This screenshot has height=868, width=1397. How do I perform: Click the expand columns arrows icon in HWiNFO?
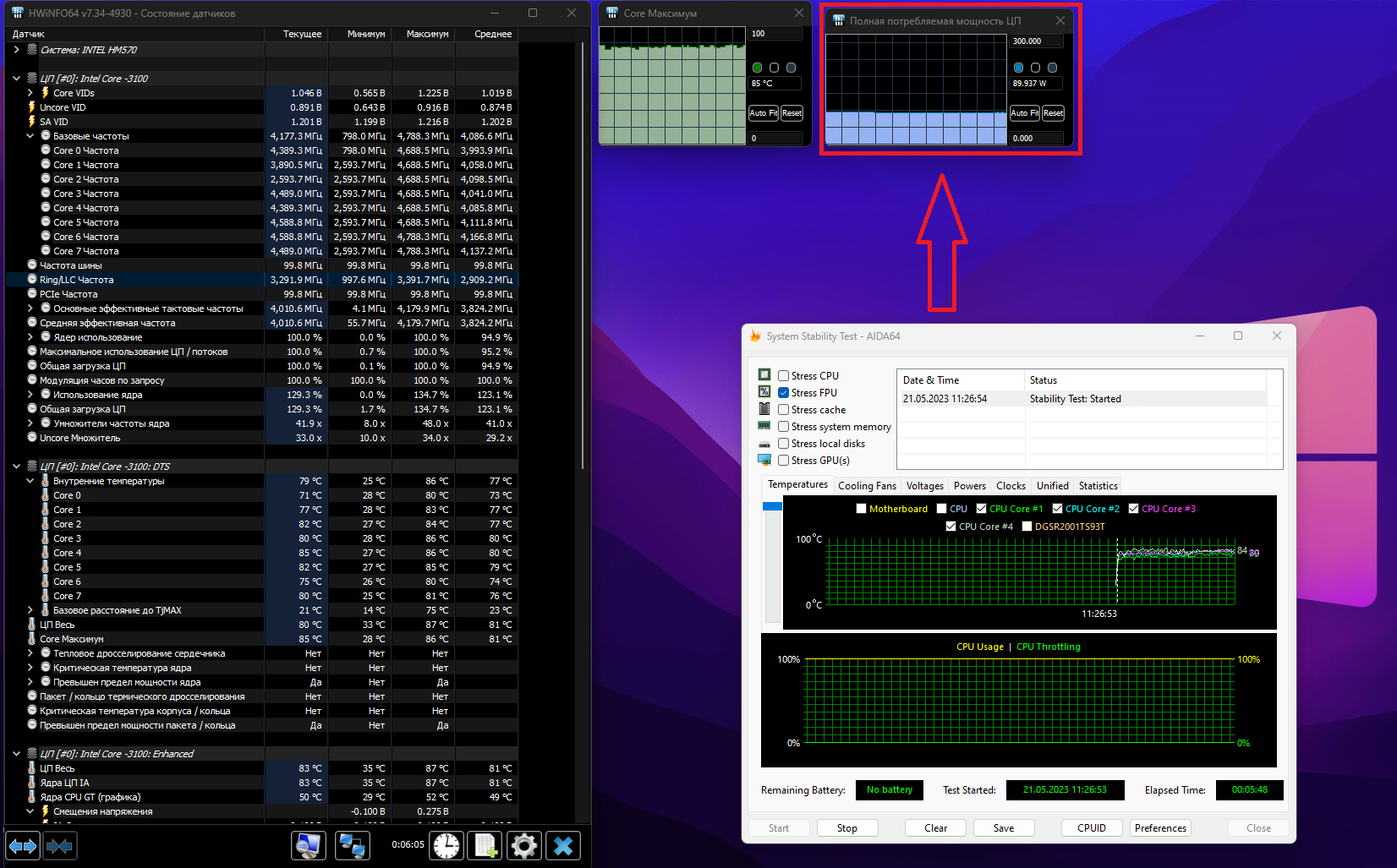23,845
